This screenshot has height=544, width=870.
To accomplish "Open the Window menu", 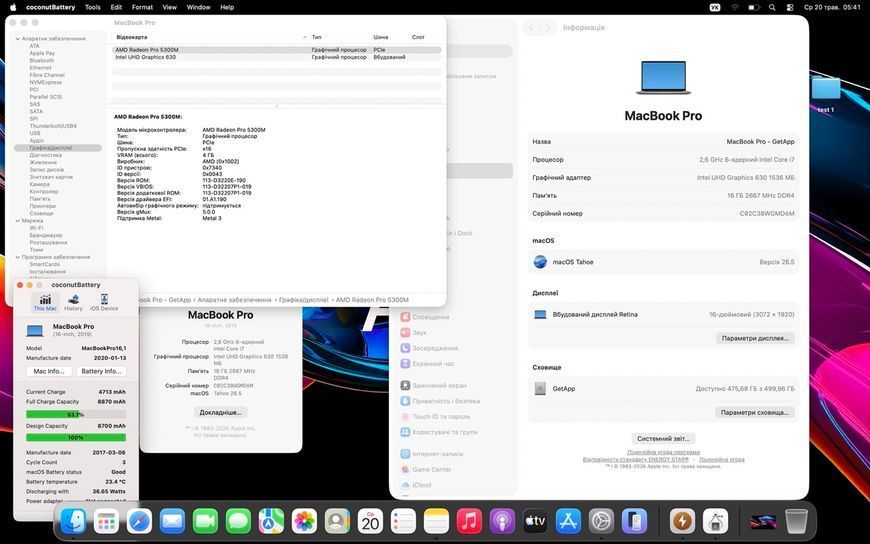I will [x=198, y=7].
